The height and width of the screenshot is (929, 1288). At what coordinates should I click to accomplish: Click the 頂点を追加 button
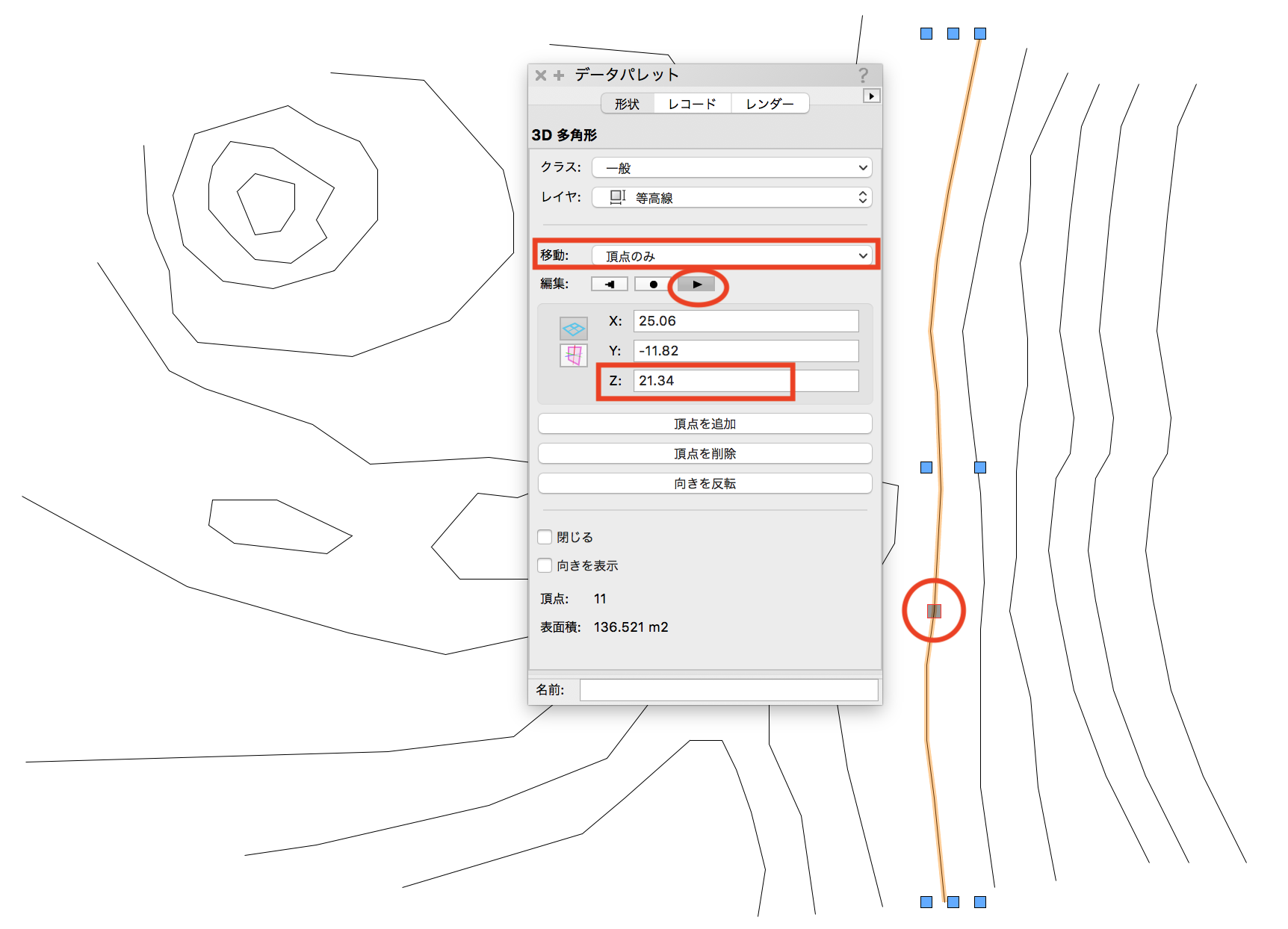pyautogui.click(x=705, y=424)
